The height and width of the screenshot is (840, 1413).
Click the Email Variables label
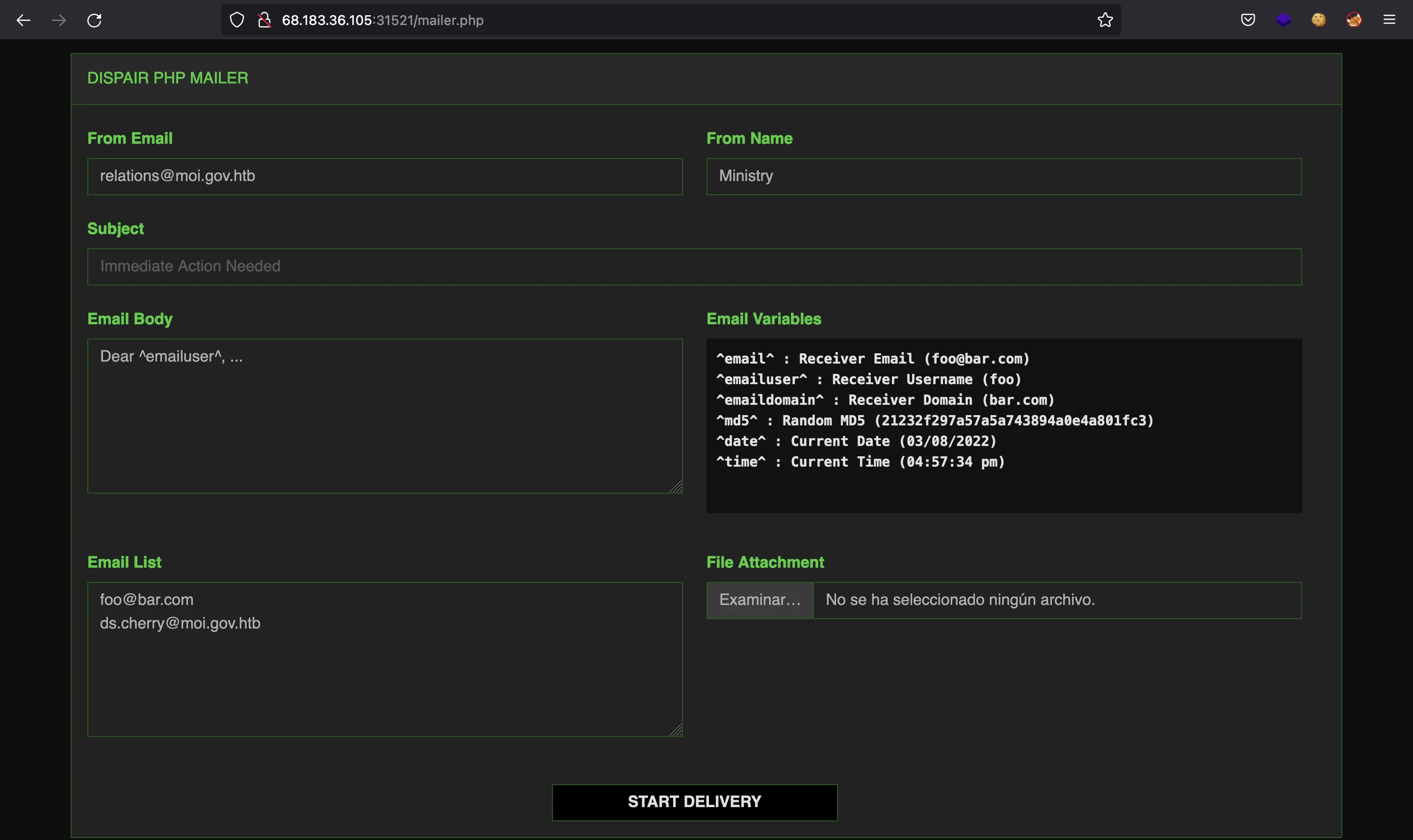click(764, 319)
